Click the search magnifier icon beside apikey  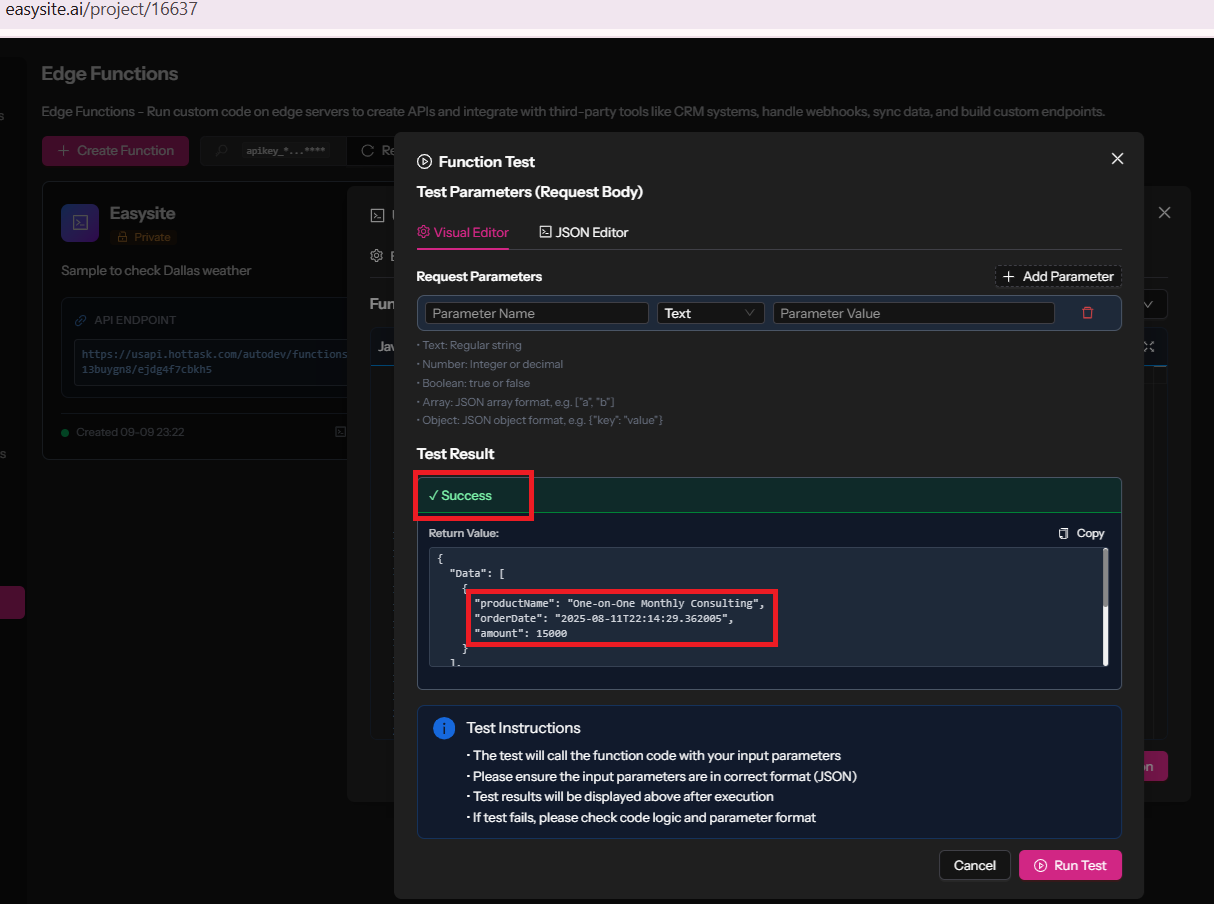coord(221,151)
